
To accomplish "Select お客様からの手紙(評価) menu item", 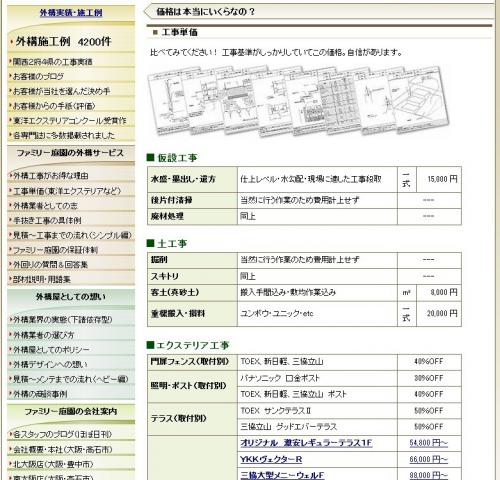I will (x=54, y=106).
